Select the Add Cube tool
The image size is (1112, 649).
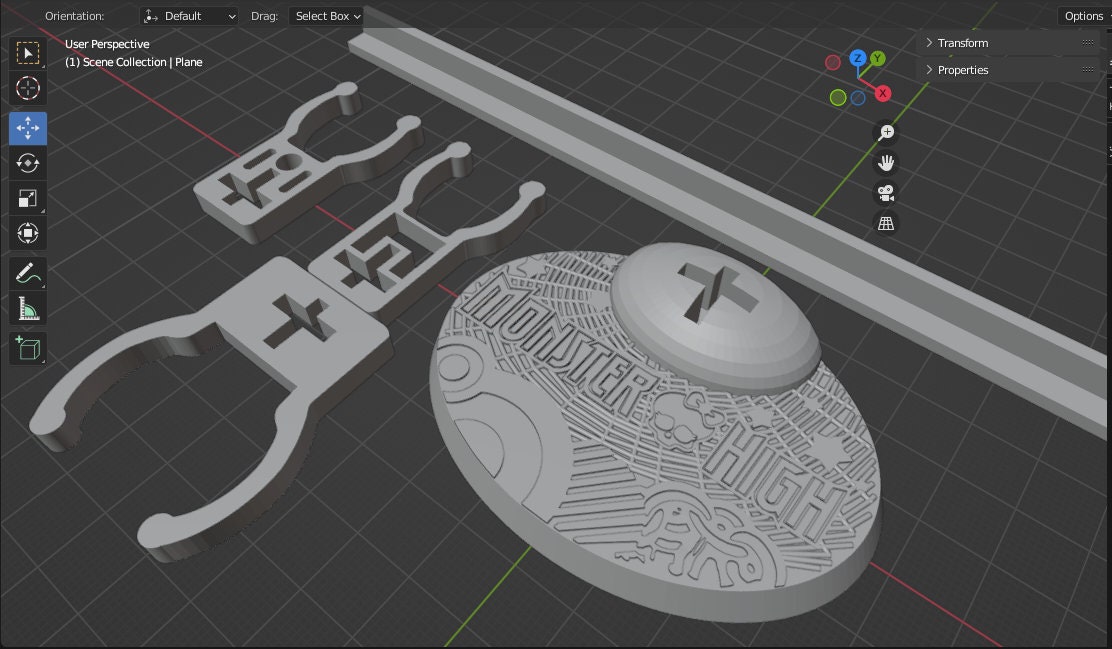[28, 348]
